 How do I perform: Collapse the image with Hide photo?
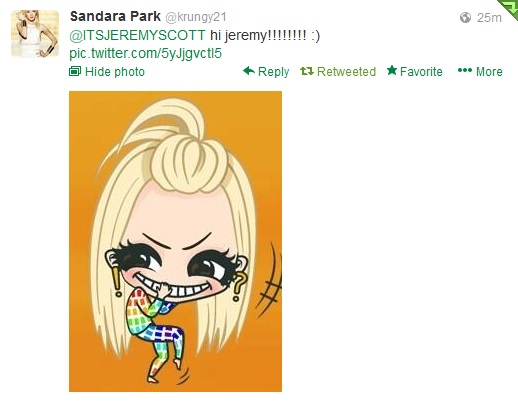coord(115,72)
